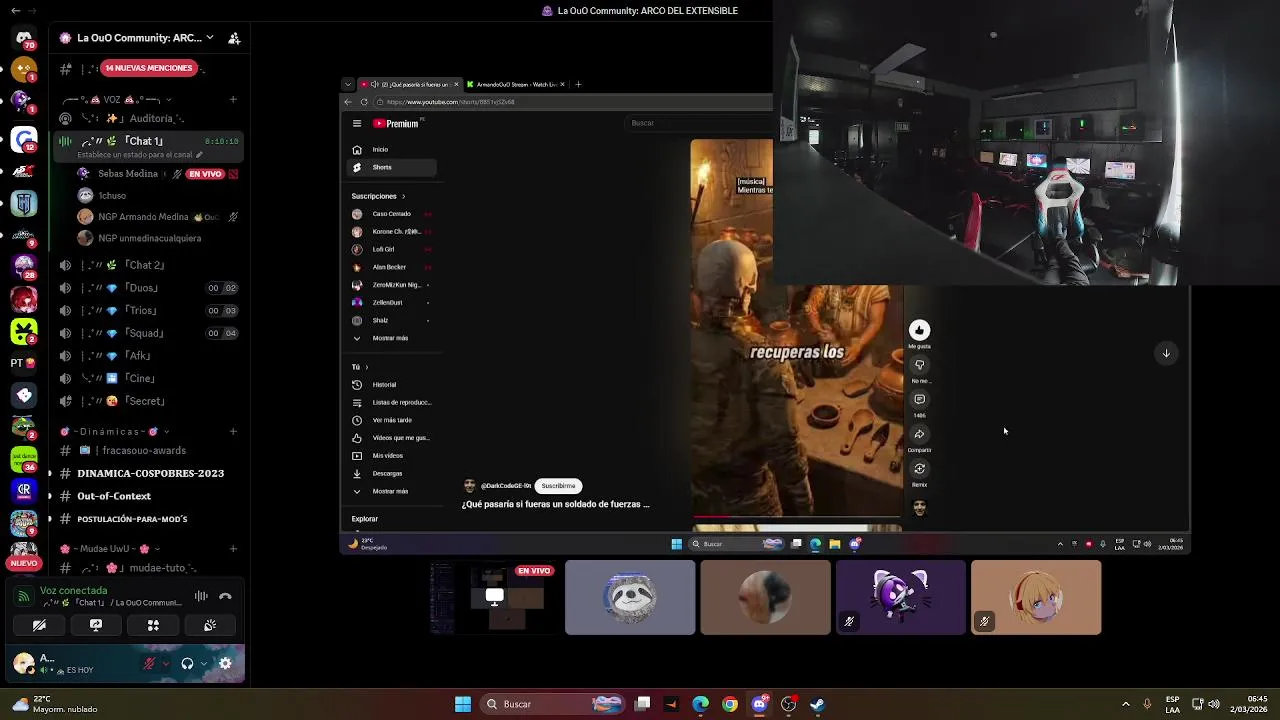Open headphone output options arrow
Viewport: 1280px width, 720px height.
pos(204,663)
